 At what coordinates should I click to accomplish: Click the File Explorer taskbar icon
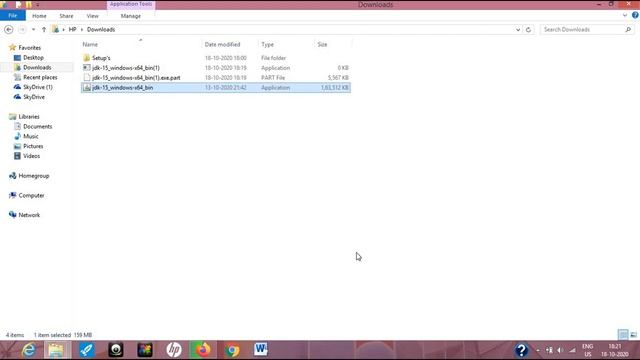coord(57,350)
